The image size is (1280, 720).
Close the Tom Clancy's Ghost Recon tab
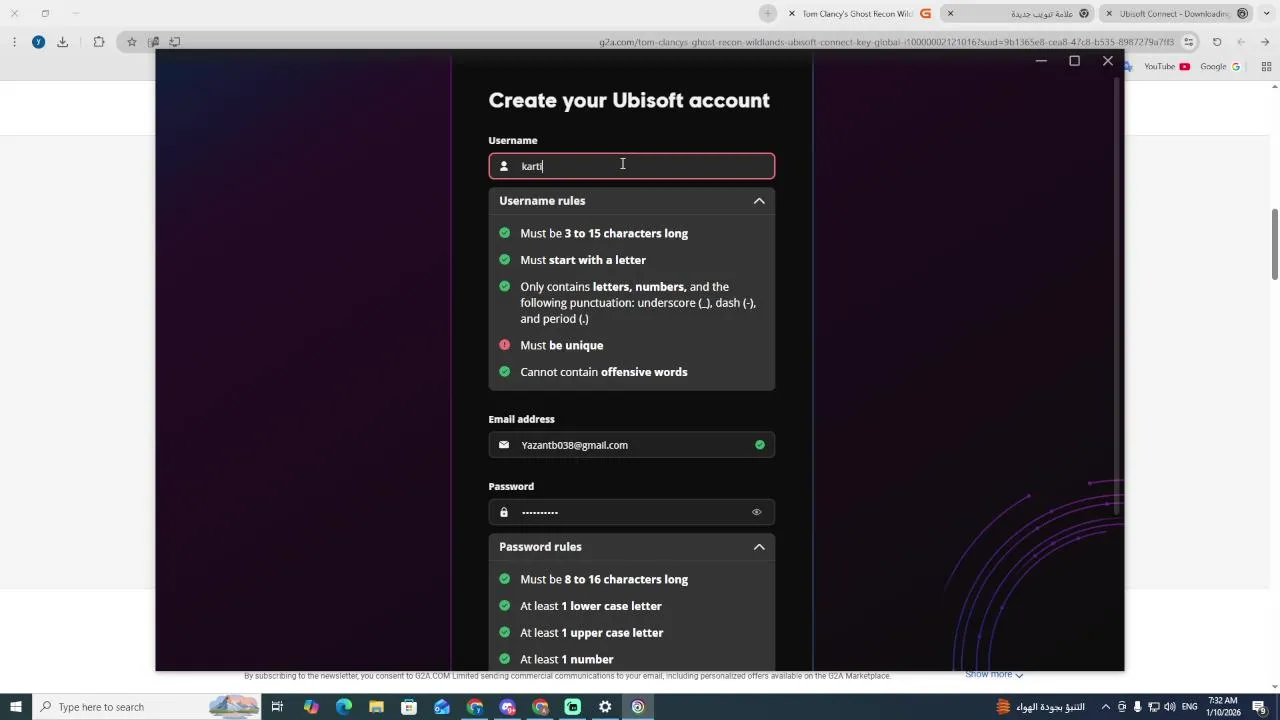[x=792, y=14]
